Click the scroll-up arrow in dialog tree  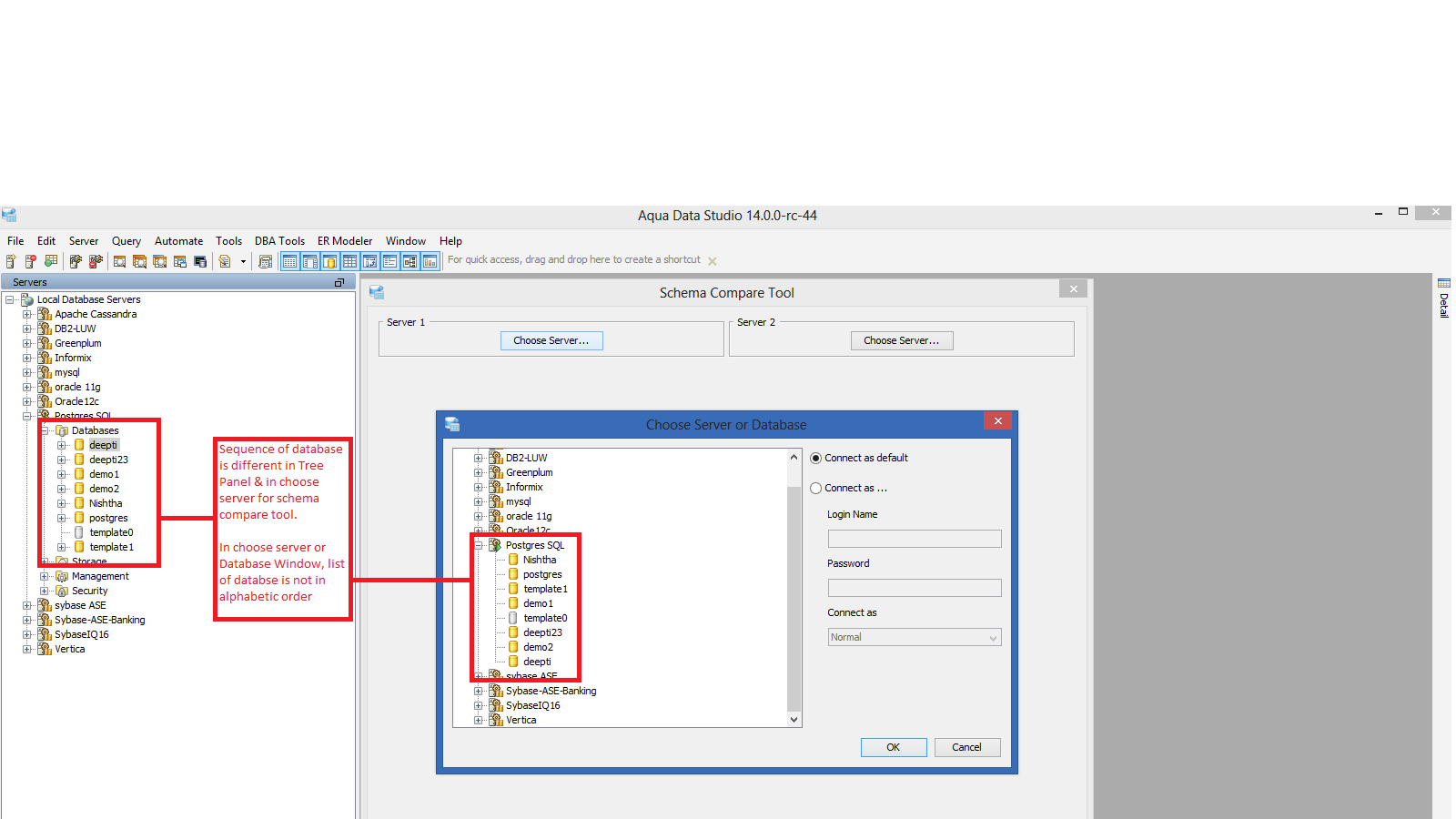tap(794, 457)
